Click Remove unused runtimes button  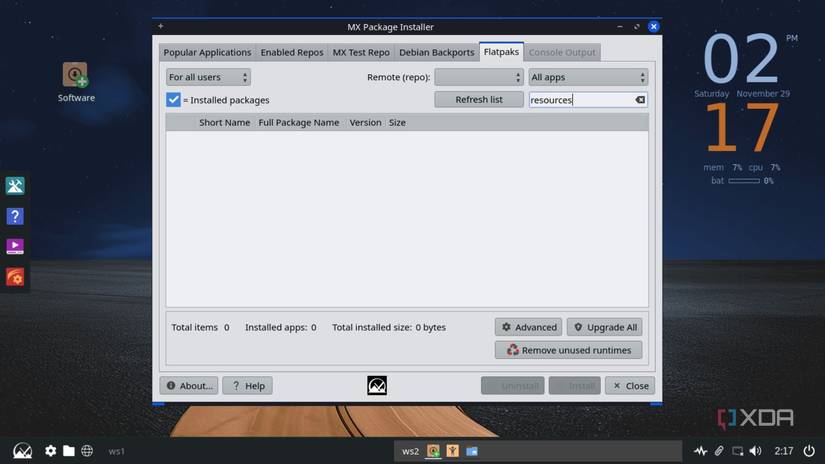click(569, 350)
